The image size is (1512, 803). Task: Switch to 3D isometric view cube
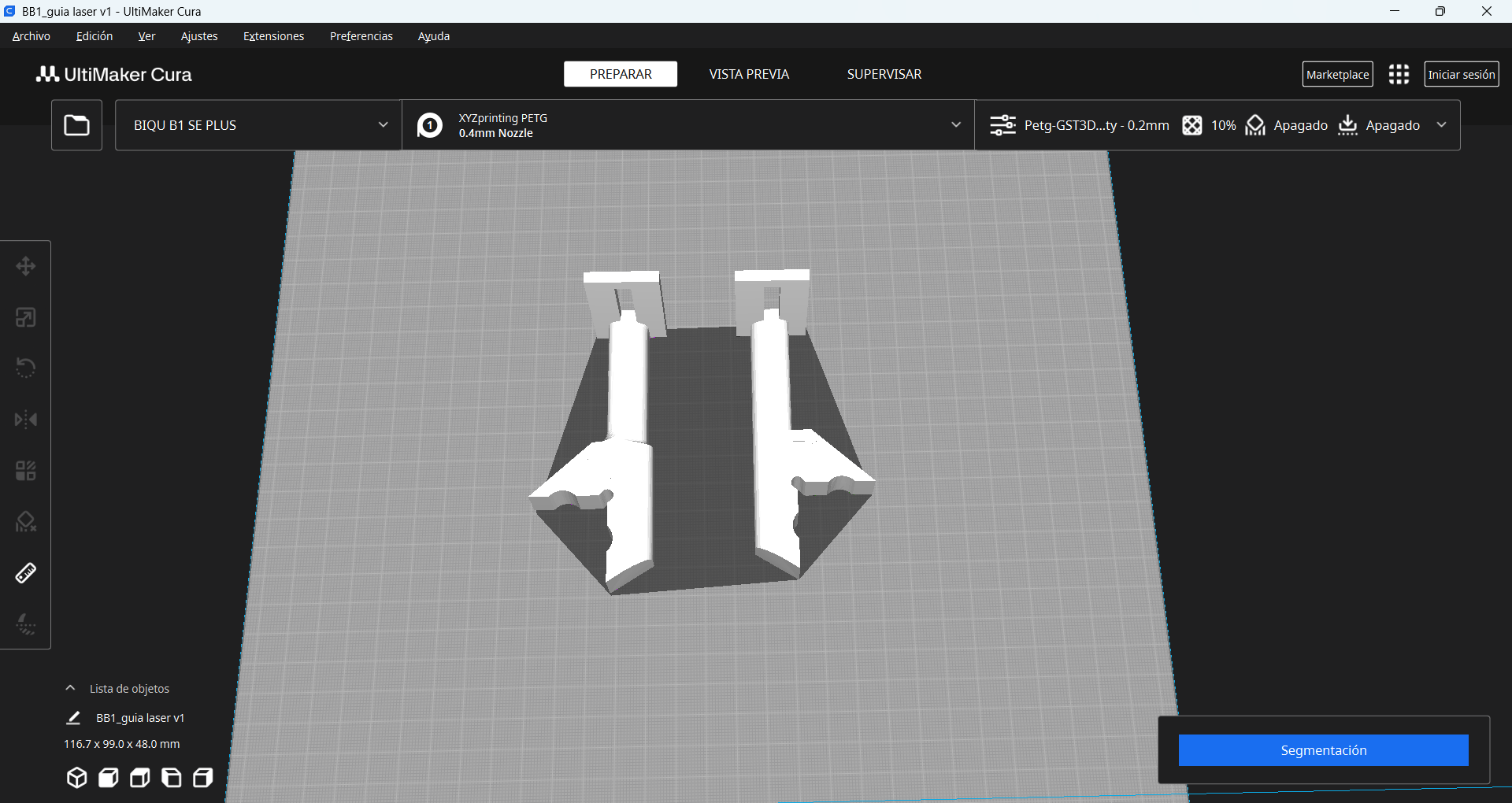tap(76, 778)
